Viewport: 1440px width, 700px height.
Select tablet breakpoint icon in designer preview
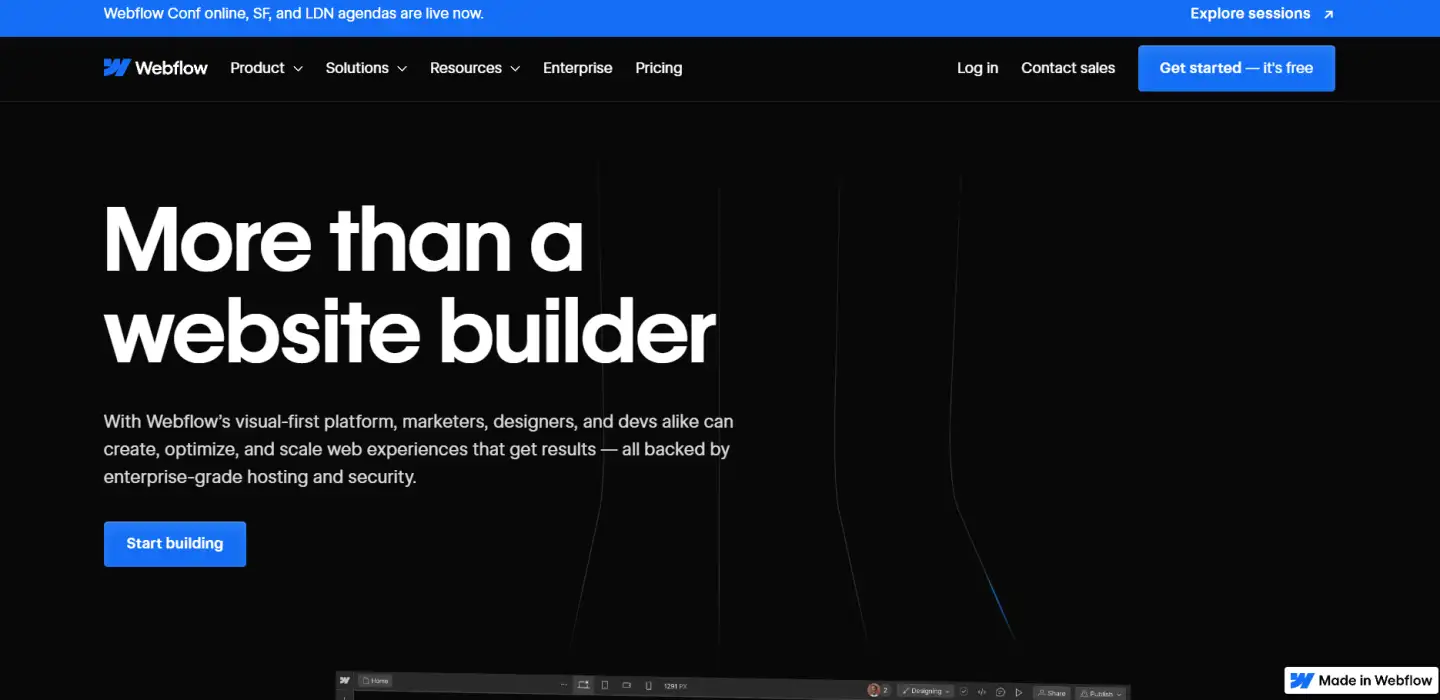click(x=605, y=685)
